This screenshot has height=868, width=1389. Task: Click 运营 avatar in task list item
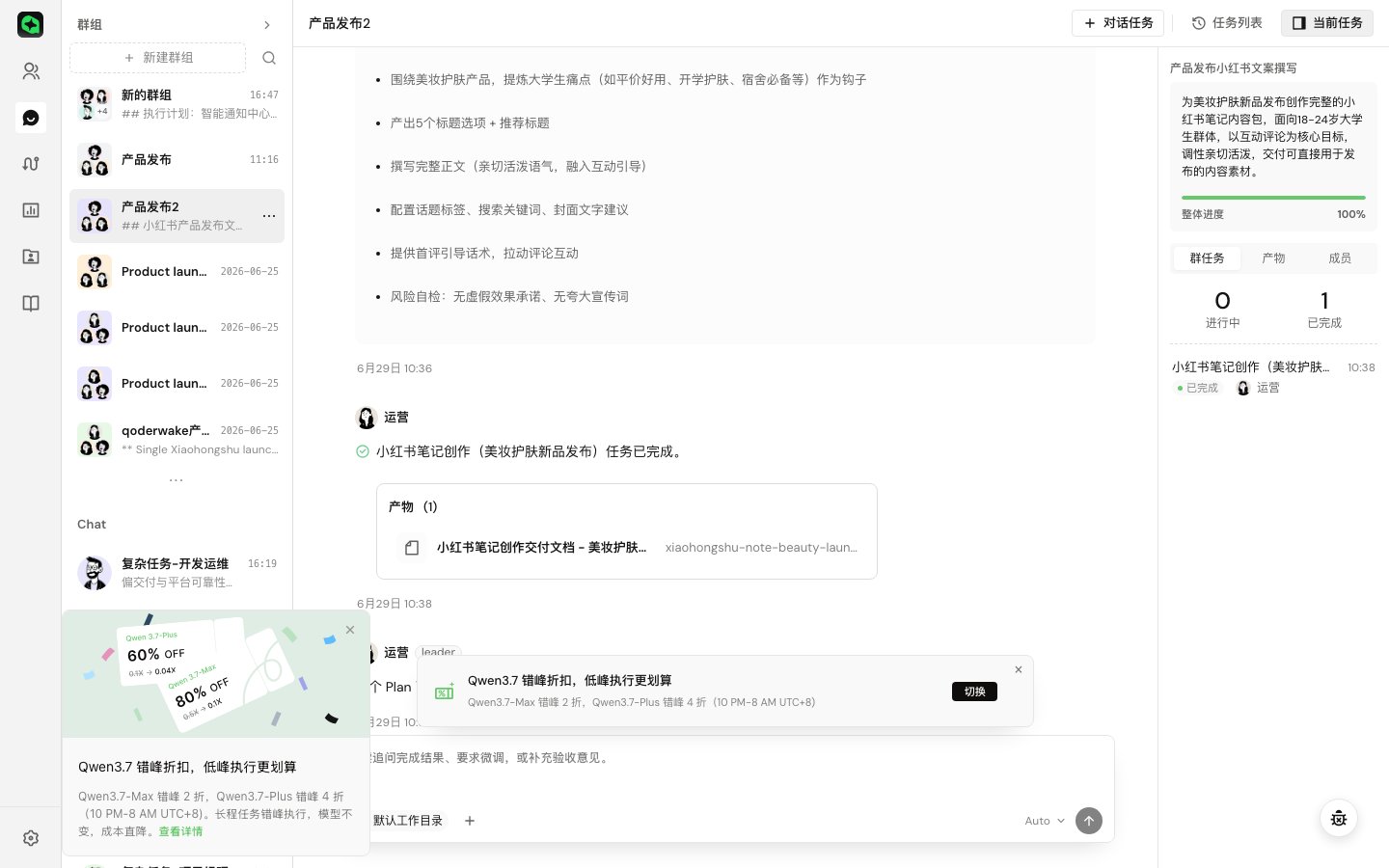pos(1243,388)
